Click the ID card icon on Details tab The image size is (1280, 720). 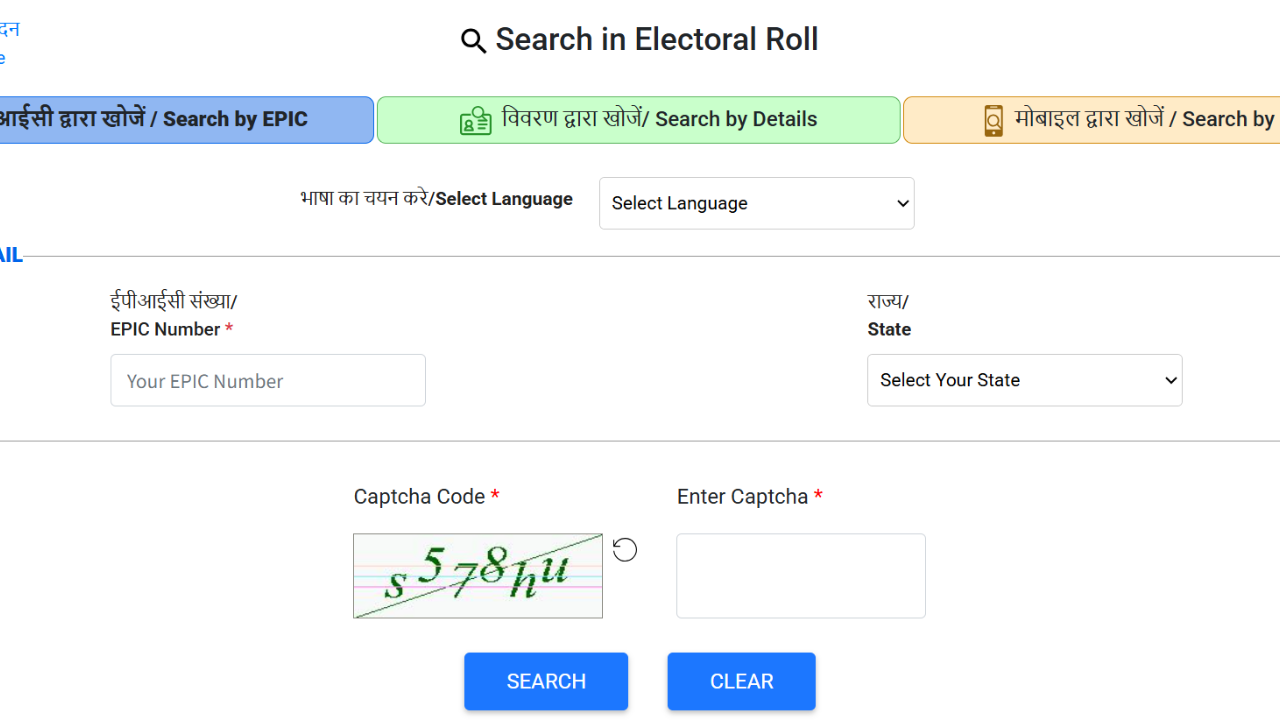[x=475, y=121]
